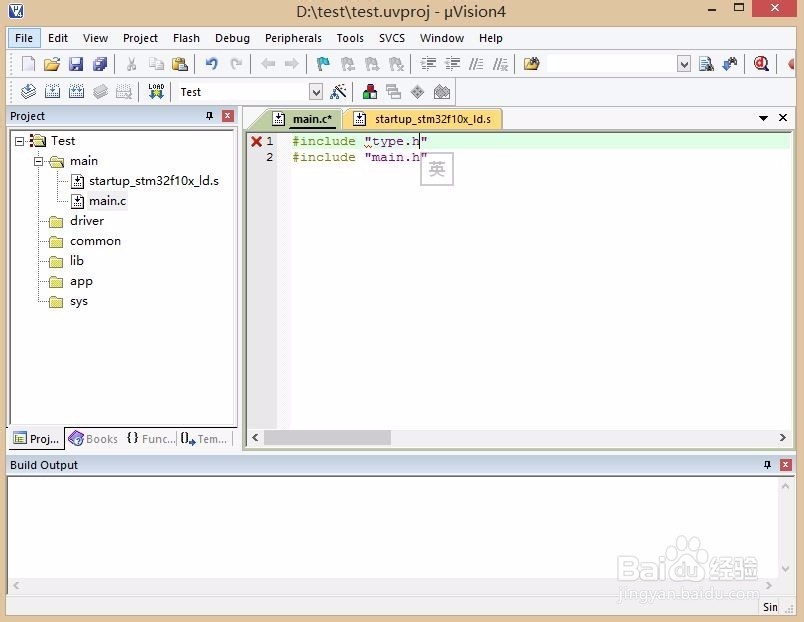The width and height of the screenshot is (804, 622).
Task: Switch to main.c* editor tab
Action: (x=305, y=119)
